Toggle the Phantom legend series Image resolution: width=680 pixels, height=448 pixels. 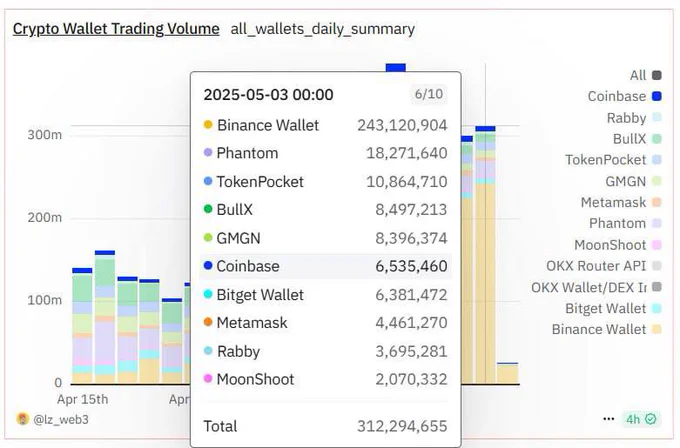[x=625, y=223]
